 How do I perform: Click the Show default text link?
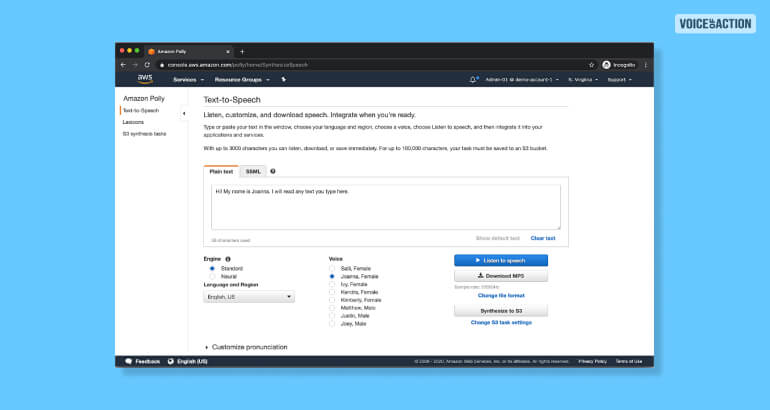click(497, 238)
